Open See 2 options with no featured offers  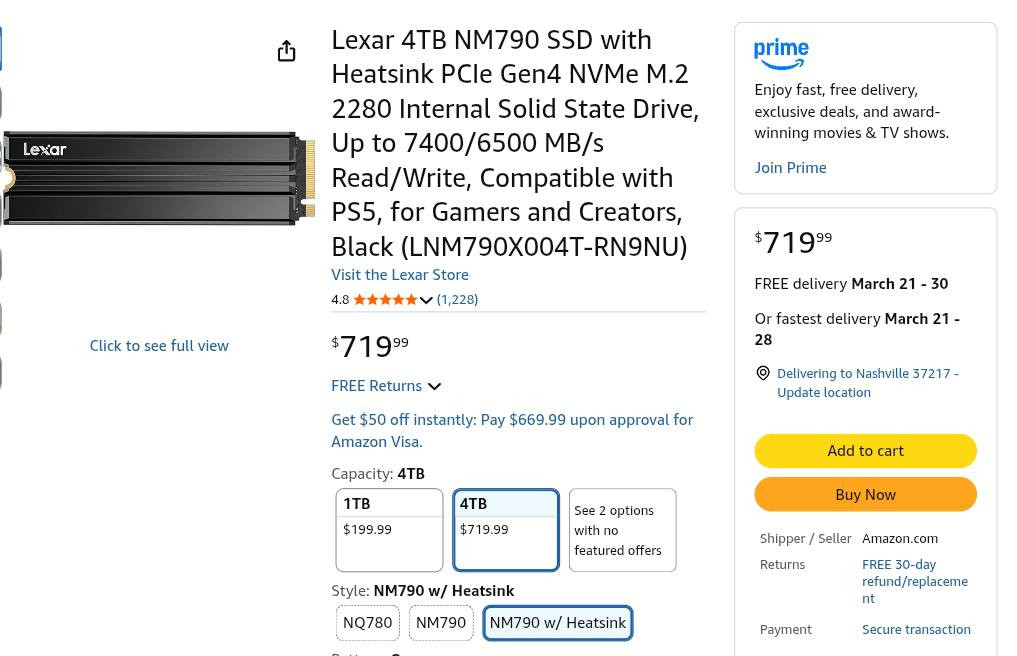[x=622, y=530]
